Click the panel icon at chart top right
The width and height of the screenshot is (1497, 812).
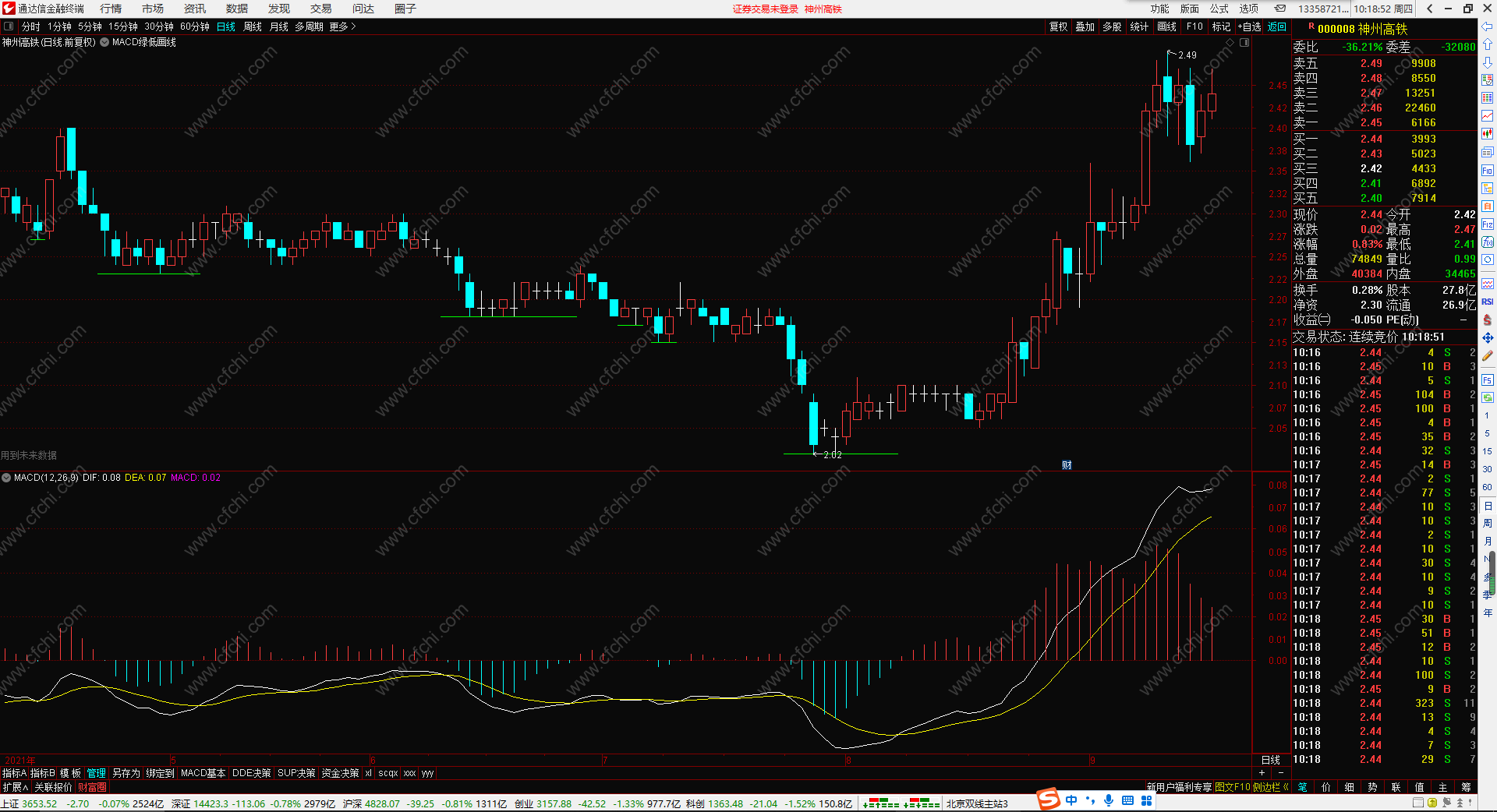[x=1244, y=42]
